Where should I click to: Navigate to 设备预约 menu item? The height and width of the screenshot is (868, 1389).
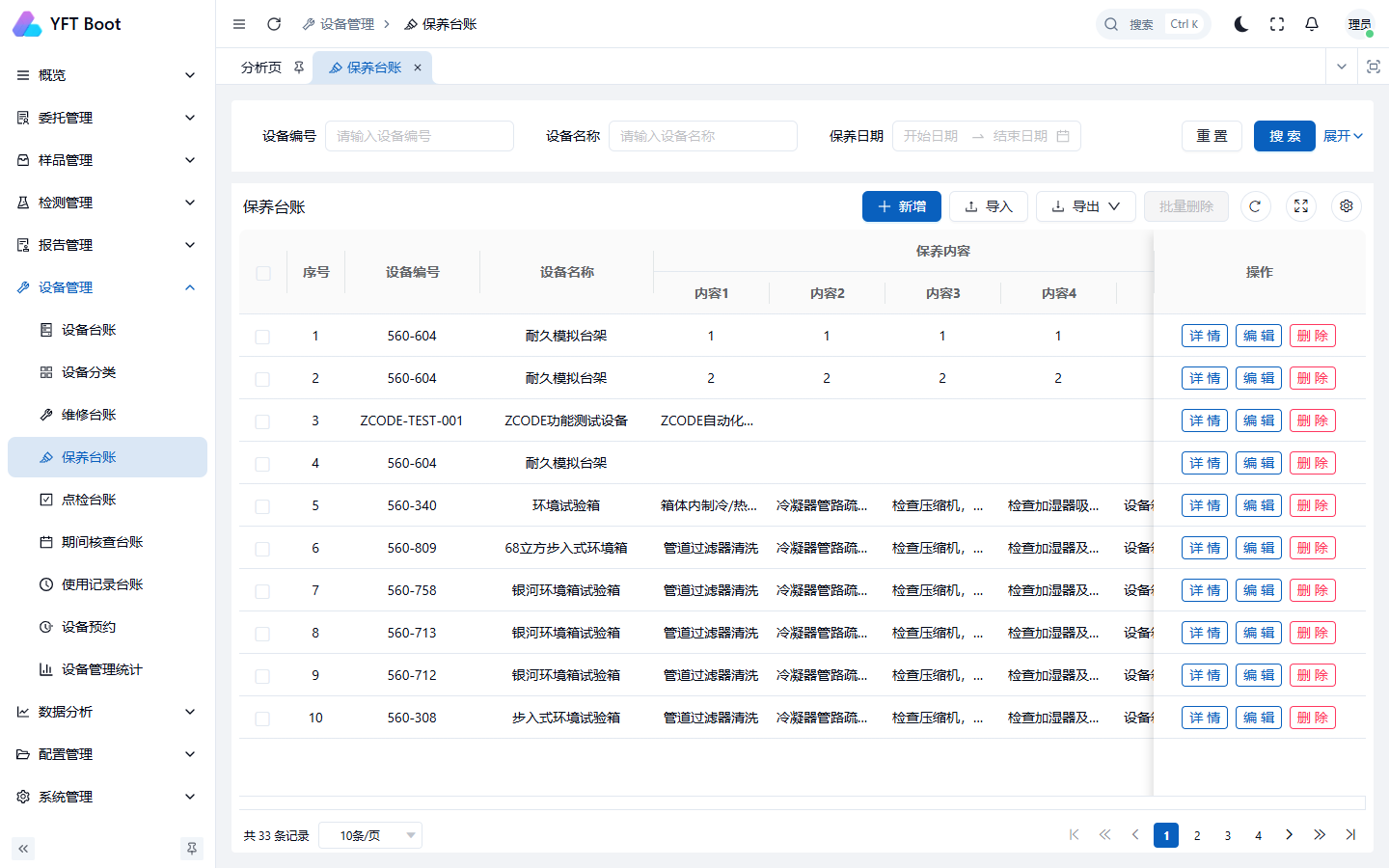pyautogui.click(x=107, y=627)
